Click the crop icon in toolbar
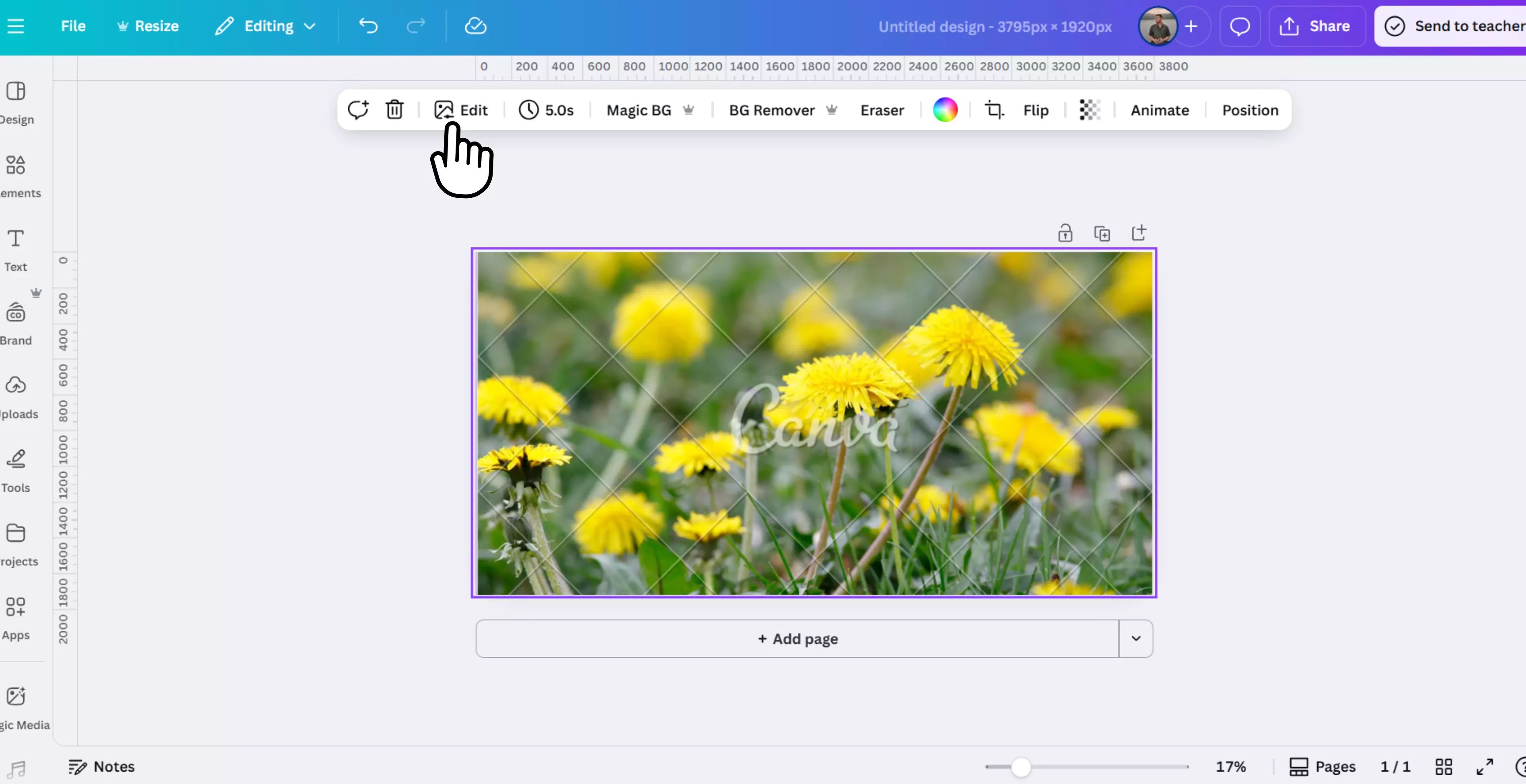Screen dimensions: 1526x784 click(x=994, y=110)
